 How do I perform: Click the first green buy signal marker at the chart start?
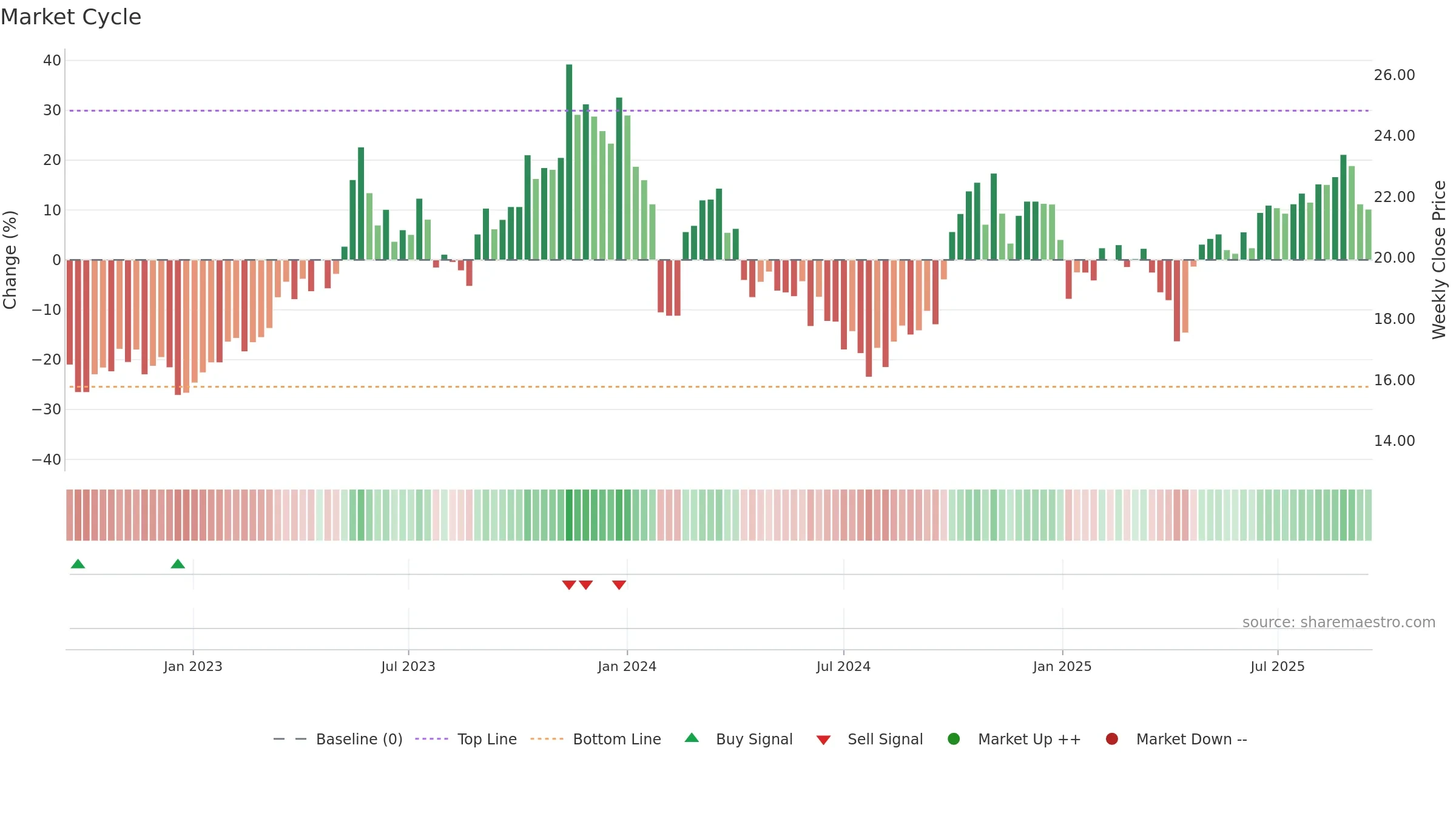coord(78,564)
